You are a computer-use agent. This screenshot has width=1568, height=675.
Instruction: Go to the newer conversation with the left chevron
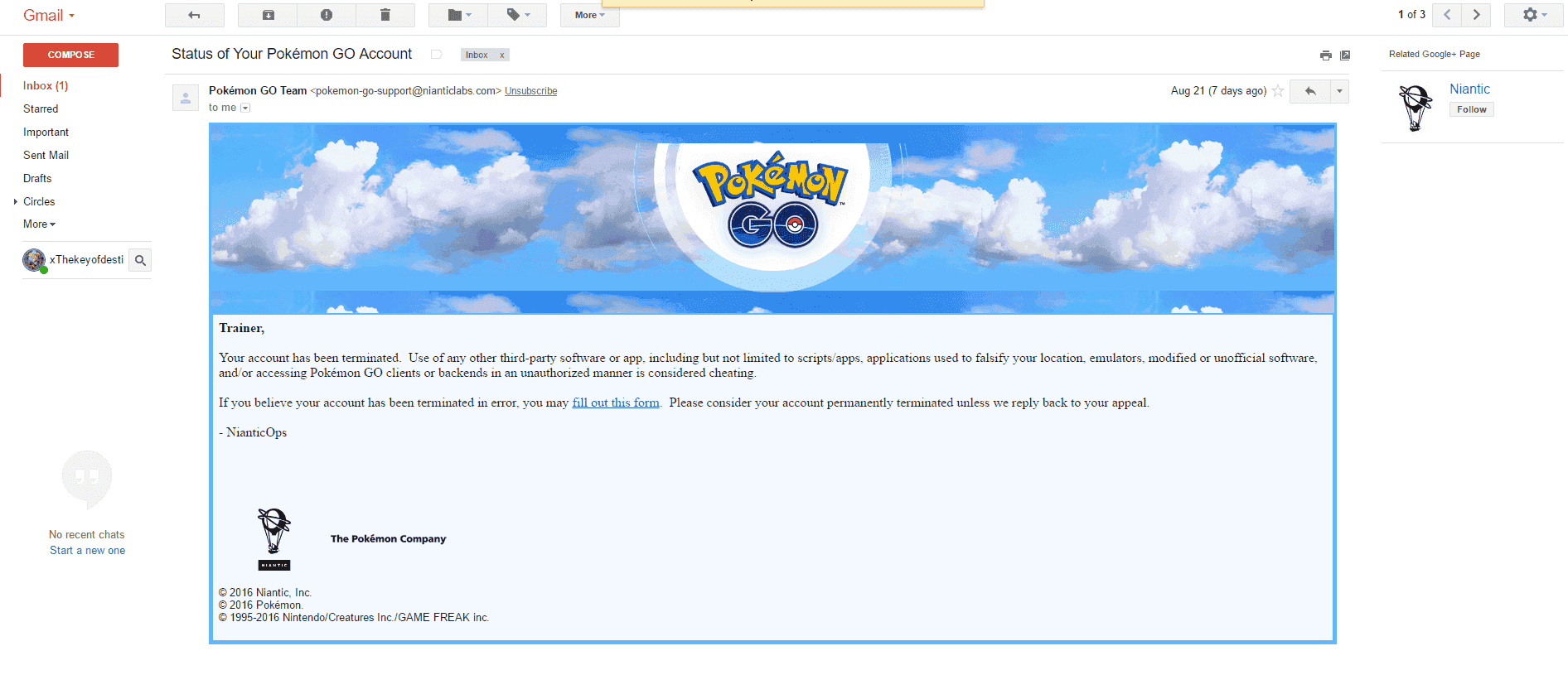point(1447,15)
